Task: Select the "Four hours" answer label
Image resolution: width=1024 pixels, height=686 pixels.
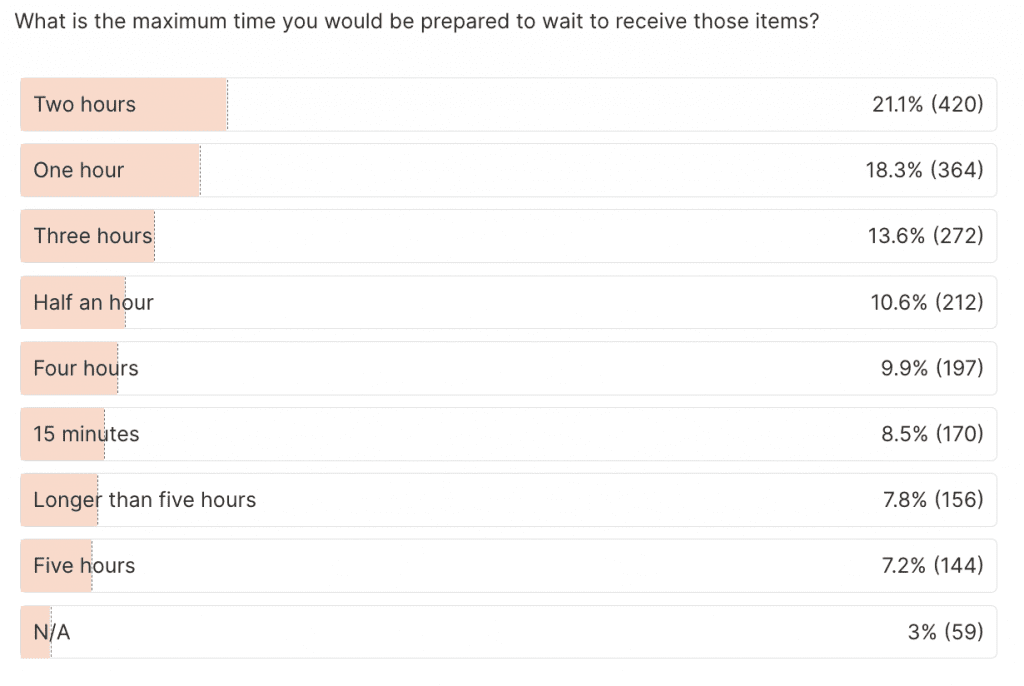Action: tap(86, 368)
